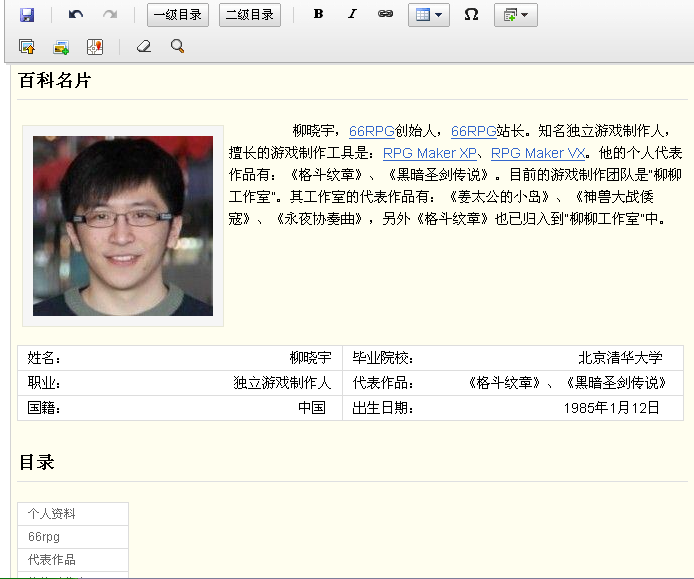The height and width of the screenshot is (579, 694).
Task: Insert a map with the map pin icon
Action: click(x=95, y=46)
